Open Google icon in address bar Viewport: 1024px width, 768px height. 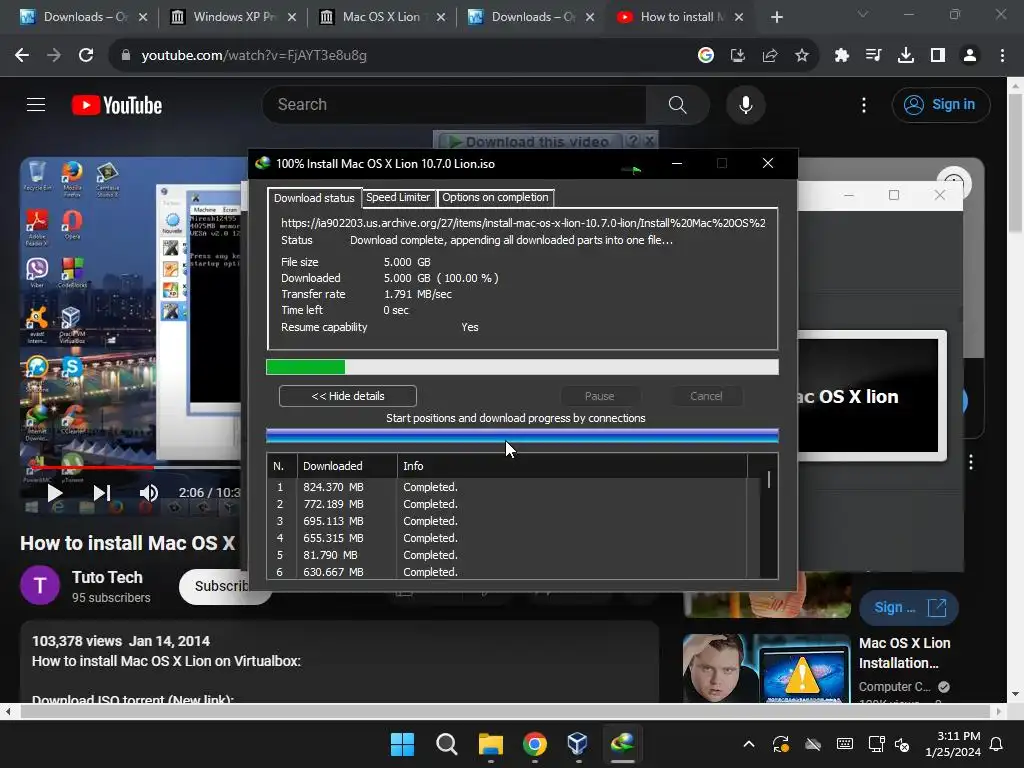tap(705, 56)
